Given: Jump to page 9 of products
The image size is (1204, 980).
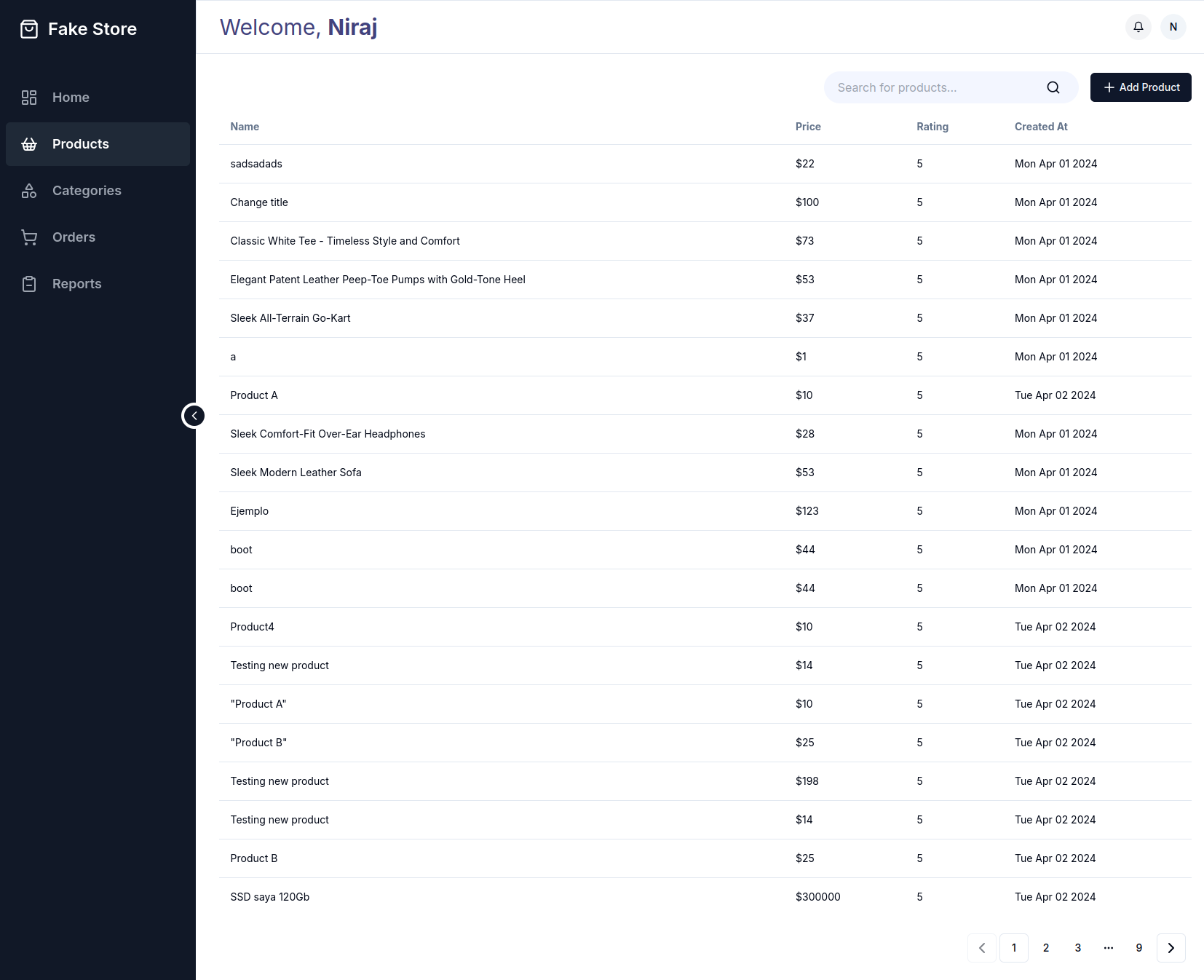Looking at the screenshot, I should click(x=1139, y=948).
